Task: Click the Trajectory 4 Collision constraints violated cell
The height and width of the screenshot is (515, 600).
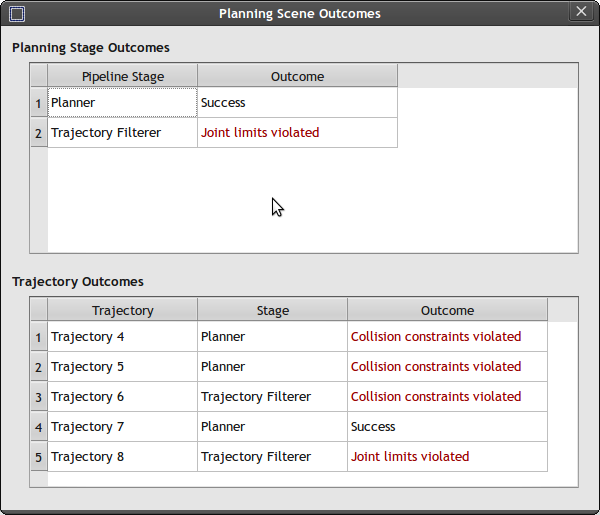Action: click(x=447, y=337)
